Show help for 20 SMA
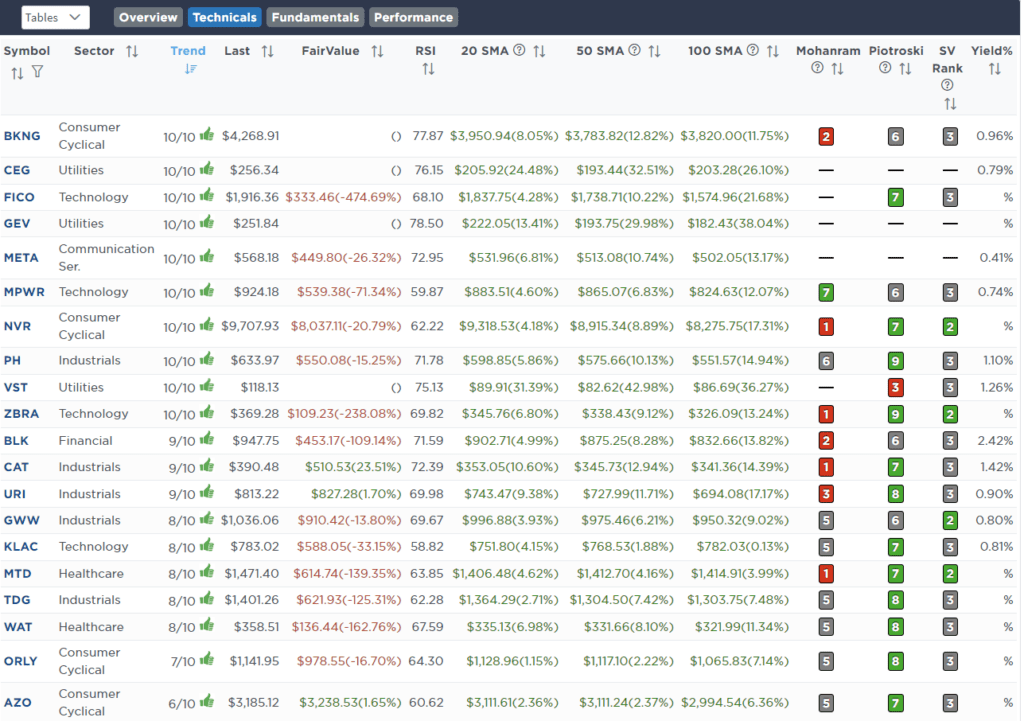 [x=519, y=50]
